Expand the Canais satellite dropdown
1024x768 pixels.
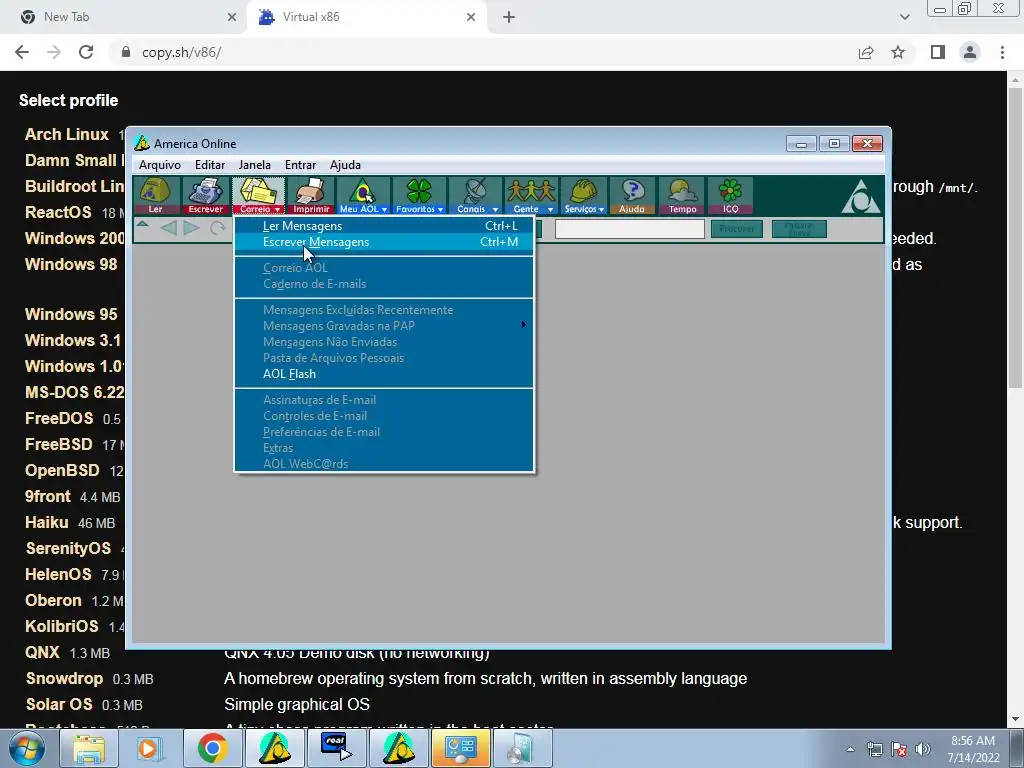click(475, 195)
